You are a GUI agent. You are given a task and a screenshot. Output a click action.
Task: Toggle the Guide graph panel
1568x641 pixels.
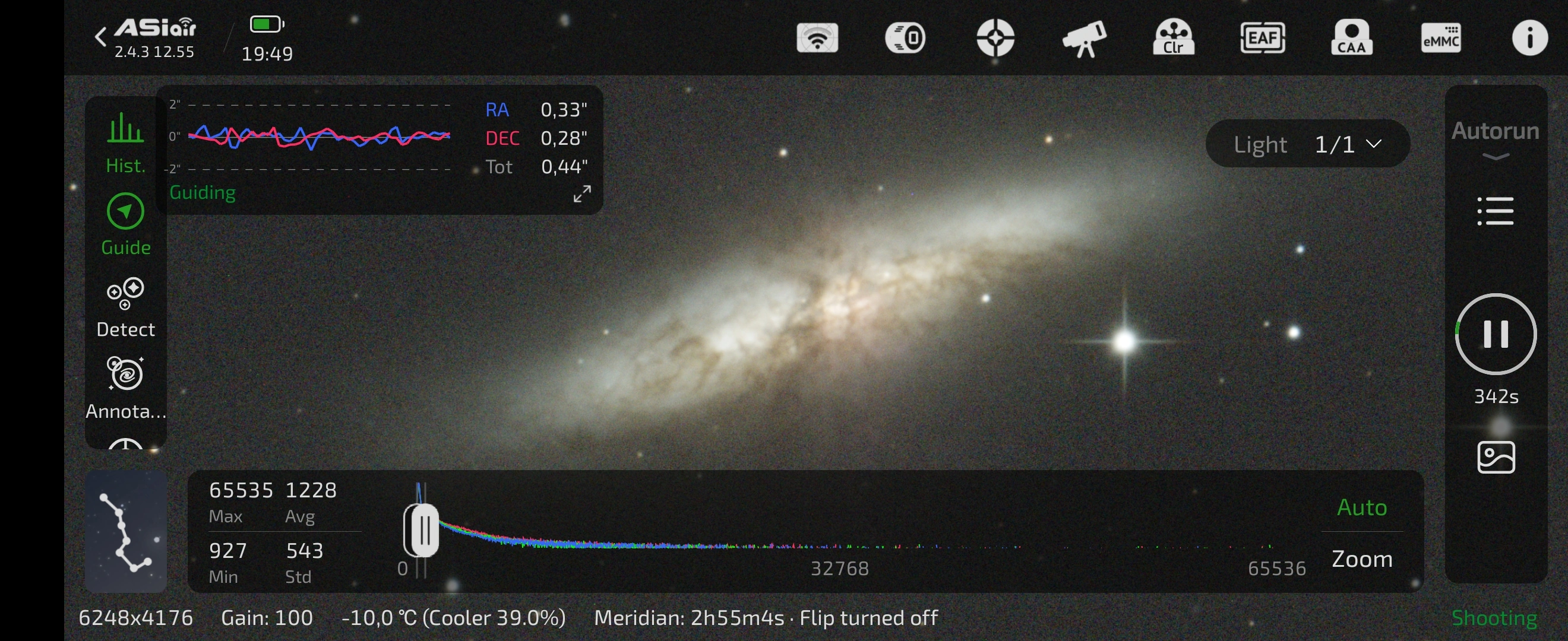(x=125, y=224)
